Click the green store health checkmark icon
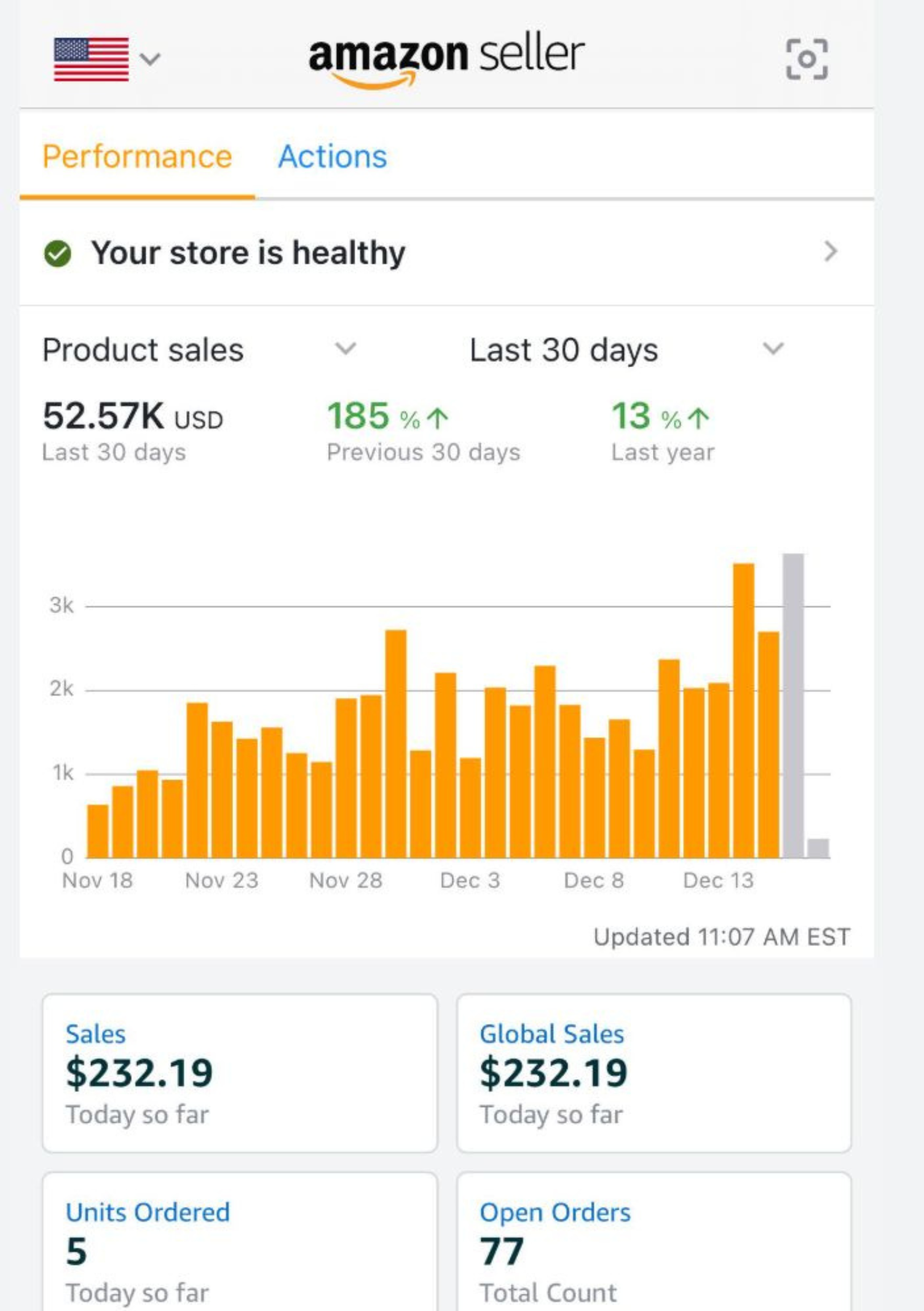 click(58, 253)
